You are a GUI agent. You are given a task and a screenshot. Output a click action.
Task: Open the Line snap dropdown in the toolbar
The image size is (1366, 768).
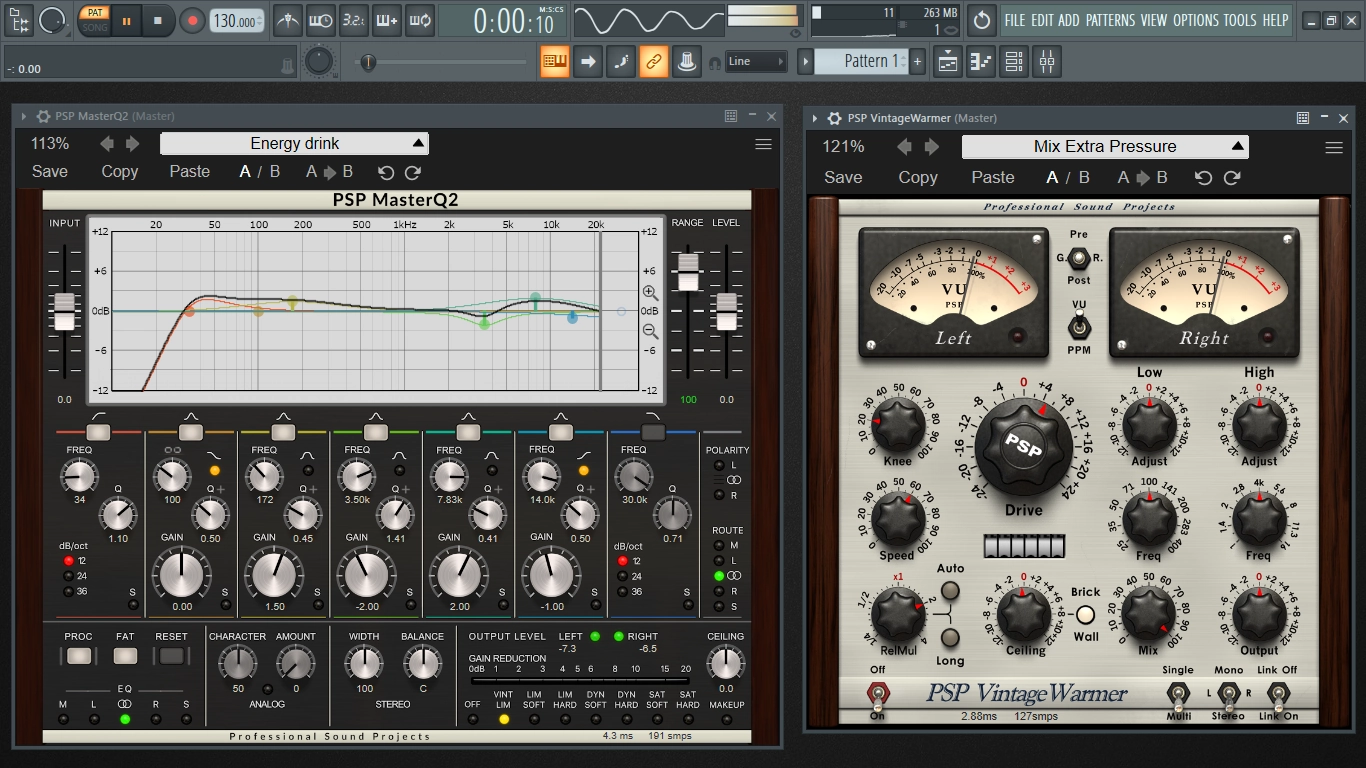(x=756, y=62)
